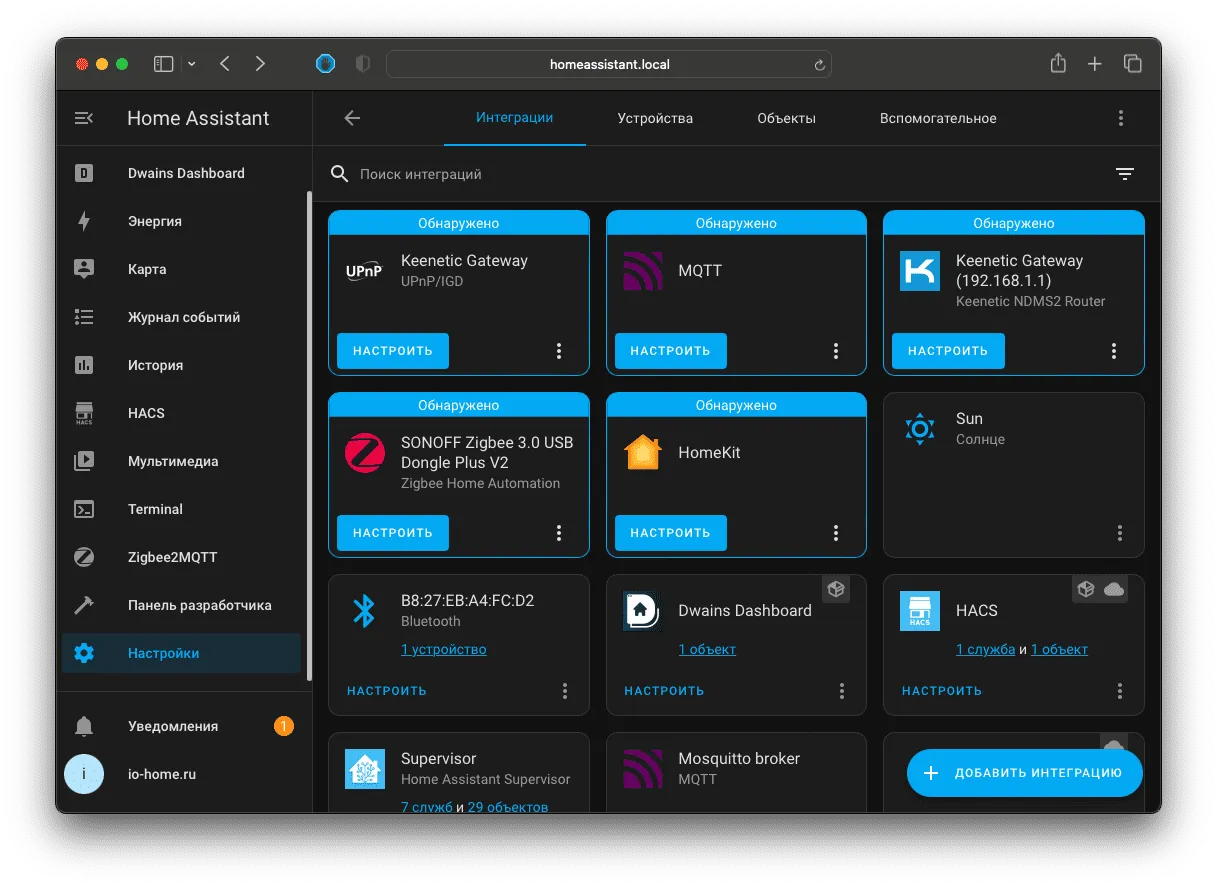Go back in Safari history
The height and width of the screenshot is (887, 1217).
click(x=225, y=64)
